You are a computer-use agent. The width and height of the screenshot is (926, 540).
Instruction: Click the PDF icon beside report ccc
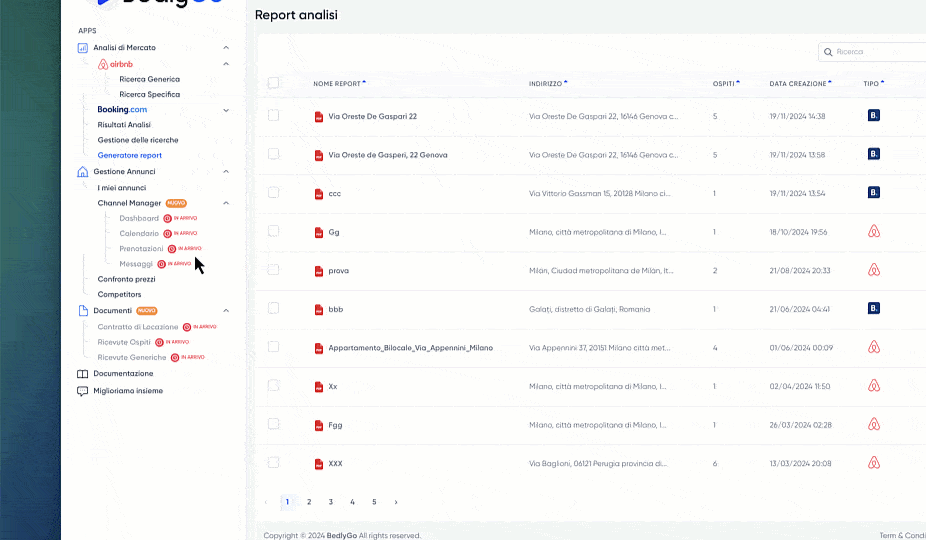click(x=319, y=193)
